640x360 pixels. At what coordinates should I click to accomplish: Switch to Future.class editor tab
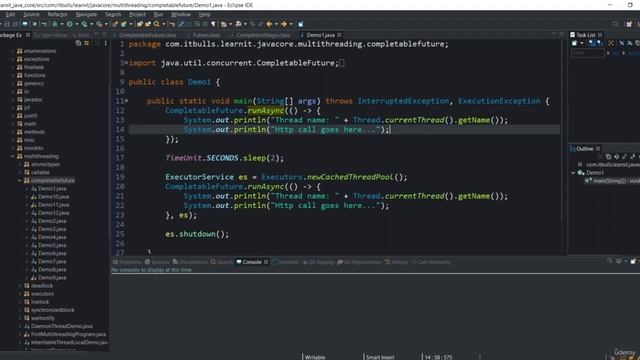206,35
